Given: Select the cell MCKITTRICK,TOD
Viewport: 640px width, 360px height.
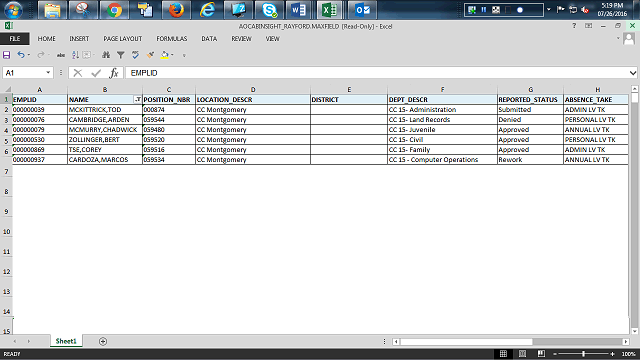Looking at the screenshot, I should tap(105, 110).
